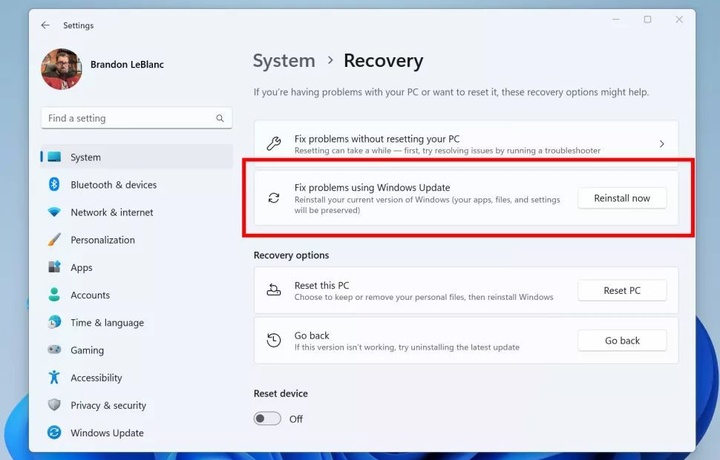This screenshot has height=460, width=720.
Task: Click the Accessibility figure icon
Action: pos(54,377)
